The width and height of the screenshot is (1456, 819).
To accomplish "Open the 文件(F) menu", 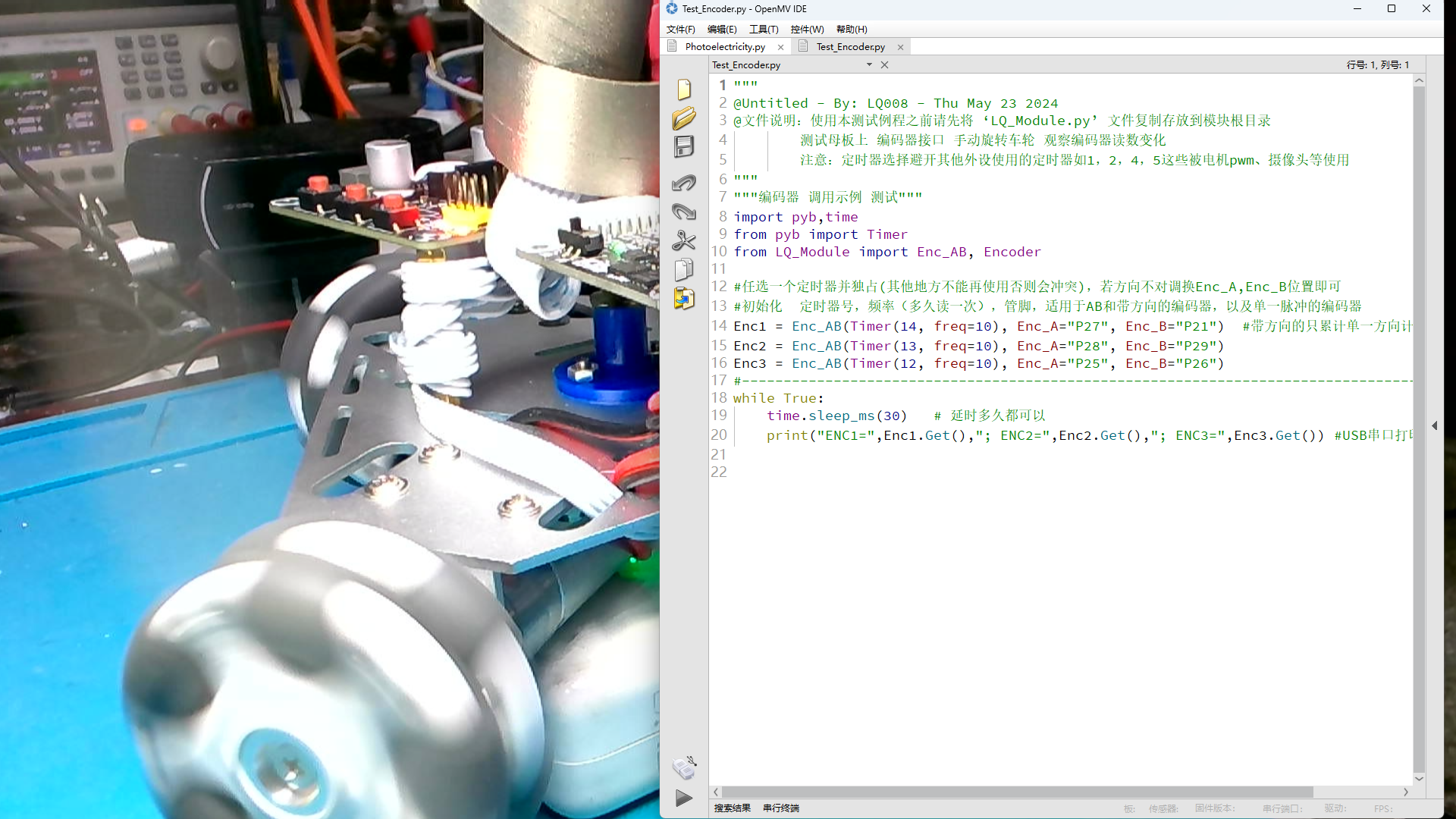I will coord(680,29).
